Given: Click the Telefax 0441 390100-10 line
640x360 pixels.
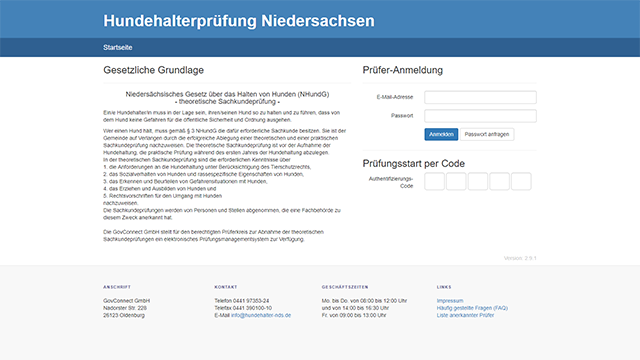Looking at the screenshot, I should [x=243, y=308].
